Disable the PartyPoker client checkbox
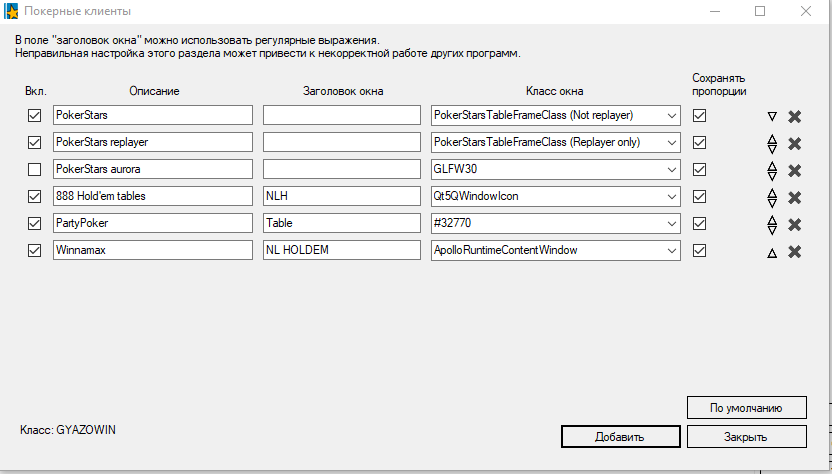This screenshot has height=474, width=832. [x=34, y=223]
